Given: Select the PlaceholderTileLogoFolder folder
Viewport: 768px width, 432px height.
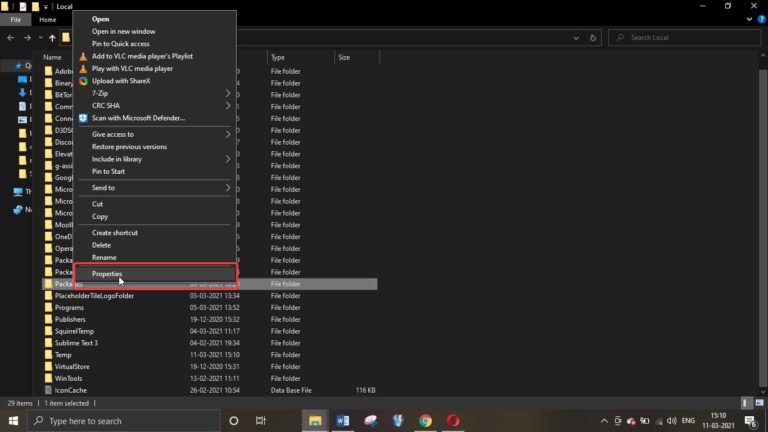Looking at the screenshot, I should coord(94,296).
